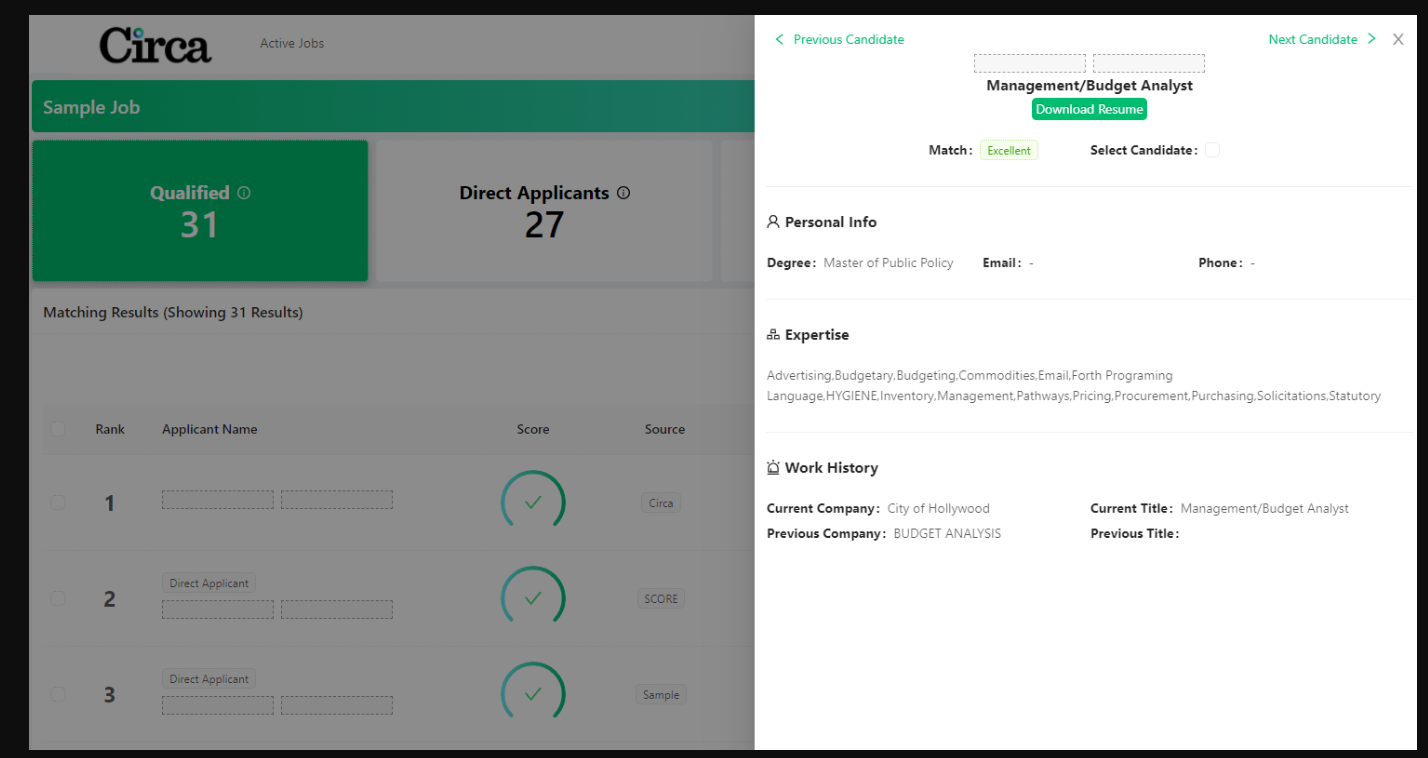Go to Next Candidate
The image size is (1428, 758).
(1322, 39)
